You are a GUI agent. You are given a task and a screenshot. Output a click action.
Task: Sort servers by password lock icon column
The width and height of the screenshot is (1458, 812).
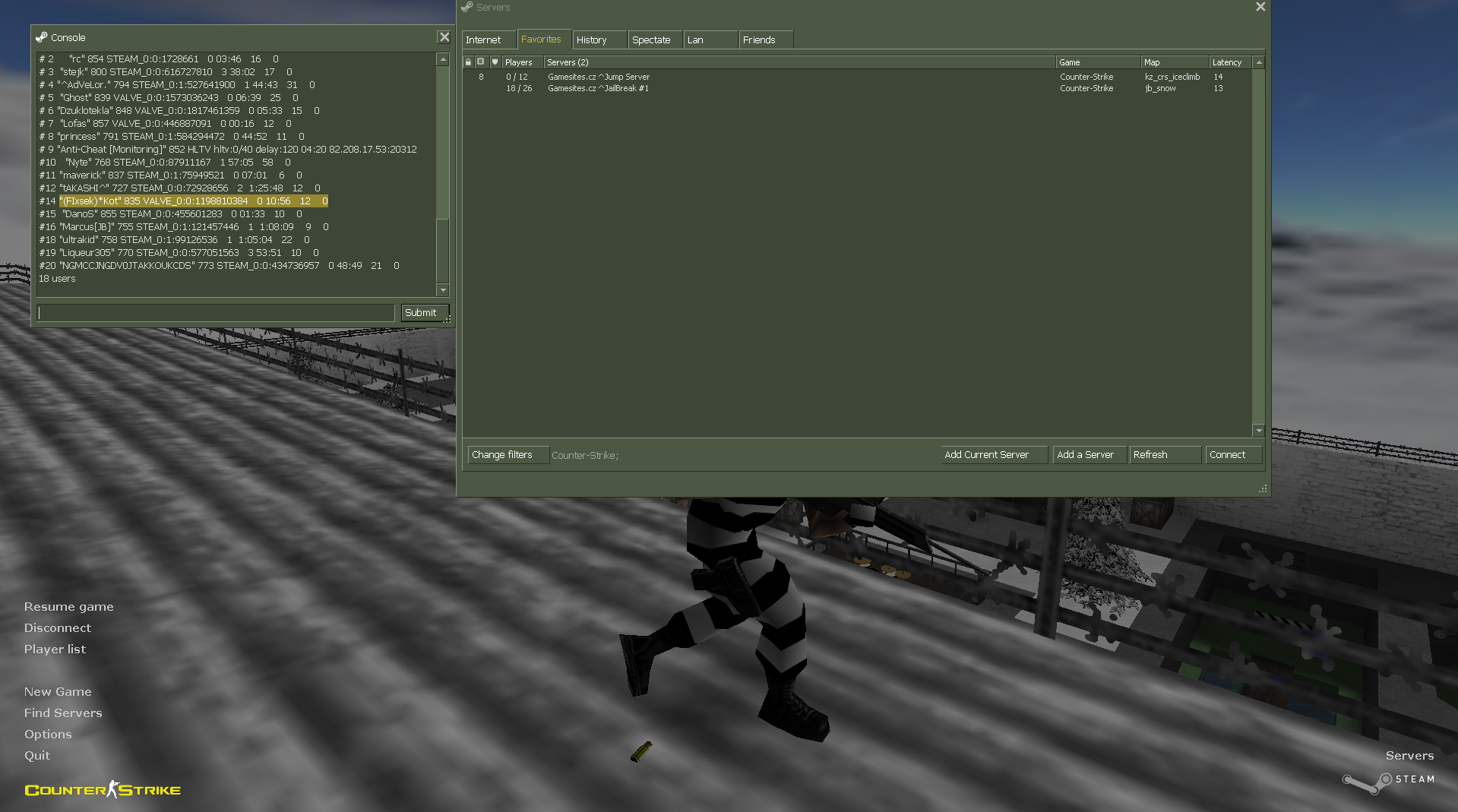(469, 62)
